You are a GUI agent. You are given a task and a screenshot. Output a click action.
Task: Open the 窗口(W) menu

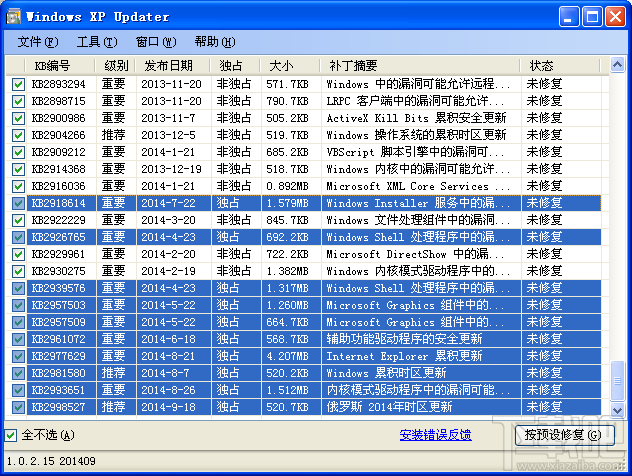tap(156, 42)
